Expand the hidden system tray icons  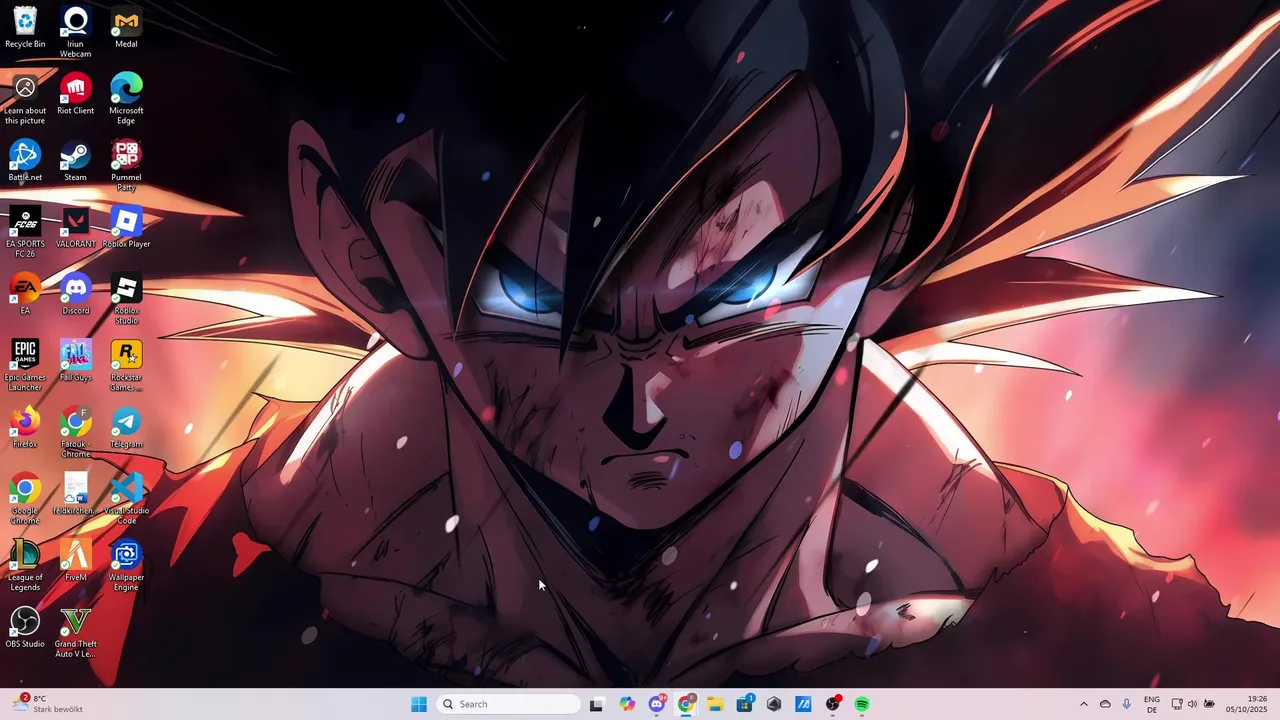coord(1083,704)
